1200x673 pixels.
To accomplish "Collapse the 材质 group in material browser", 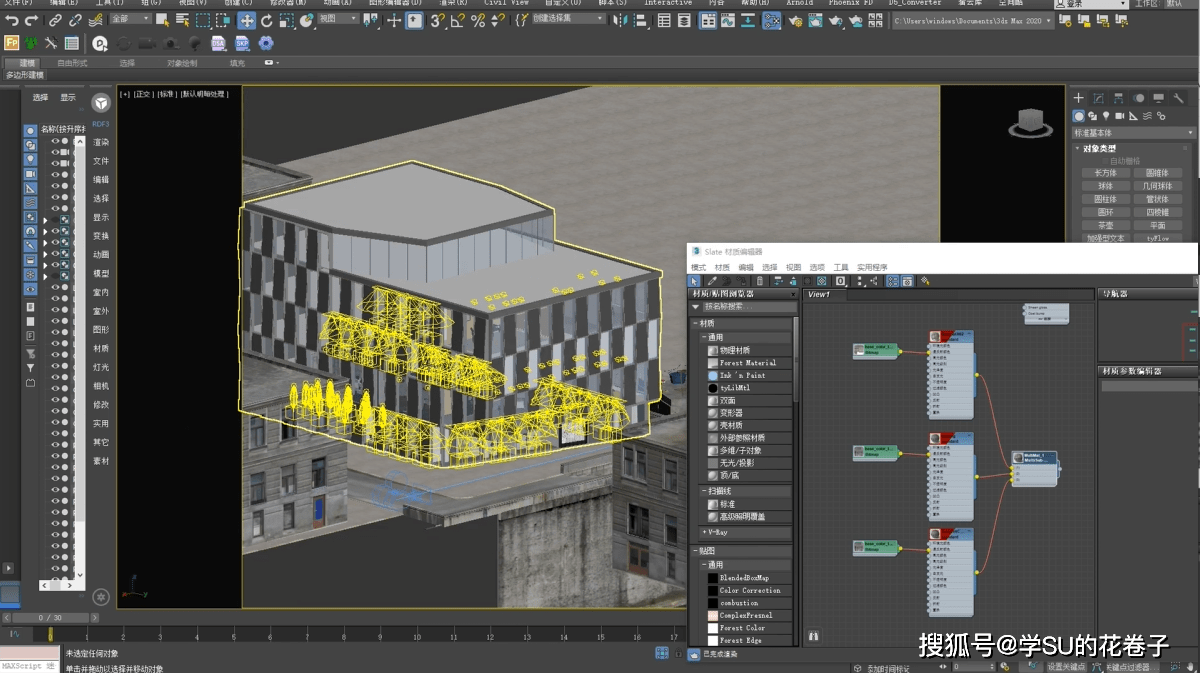I will [x=744, y=323].
